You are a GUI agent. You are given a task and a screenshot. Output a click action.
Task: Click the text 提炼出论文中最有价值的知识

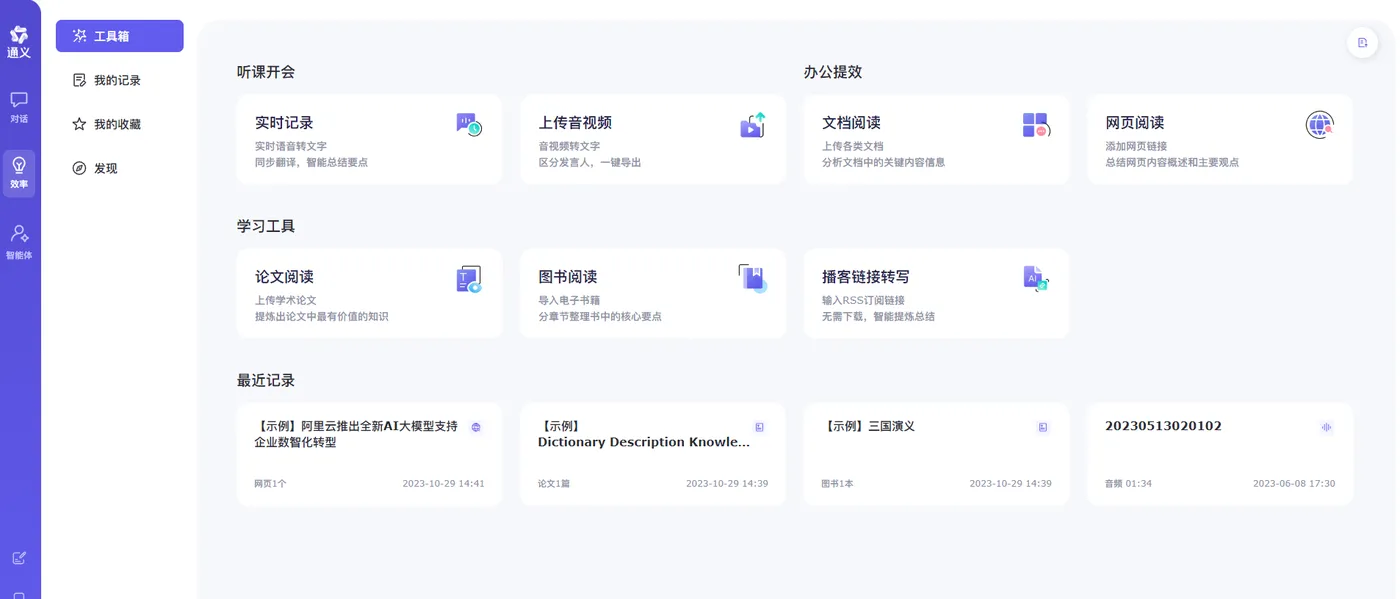click(321, 316)
